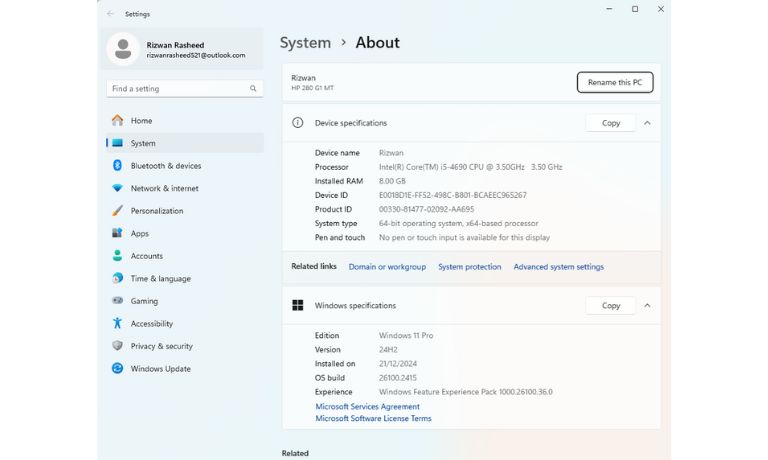Copy the Windows specifications
The image size is (768, 460).
click(x=610, y=306)
